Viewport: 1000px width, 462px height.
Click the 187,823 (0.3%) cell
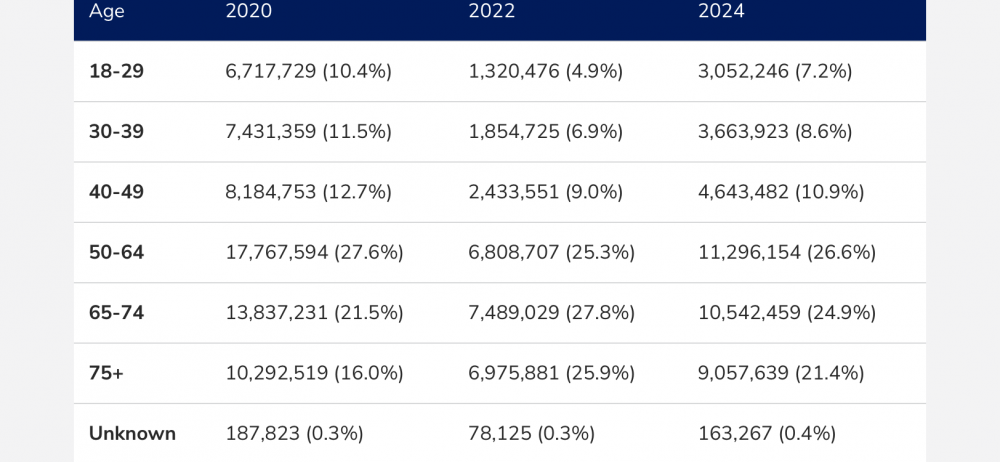[294, 434]
